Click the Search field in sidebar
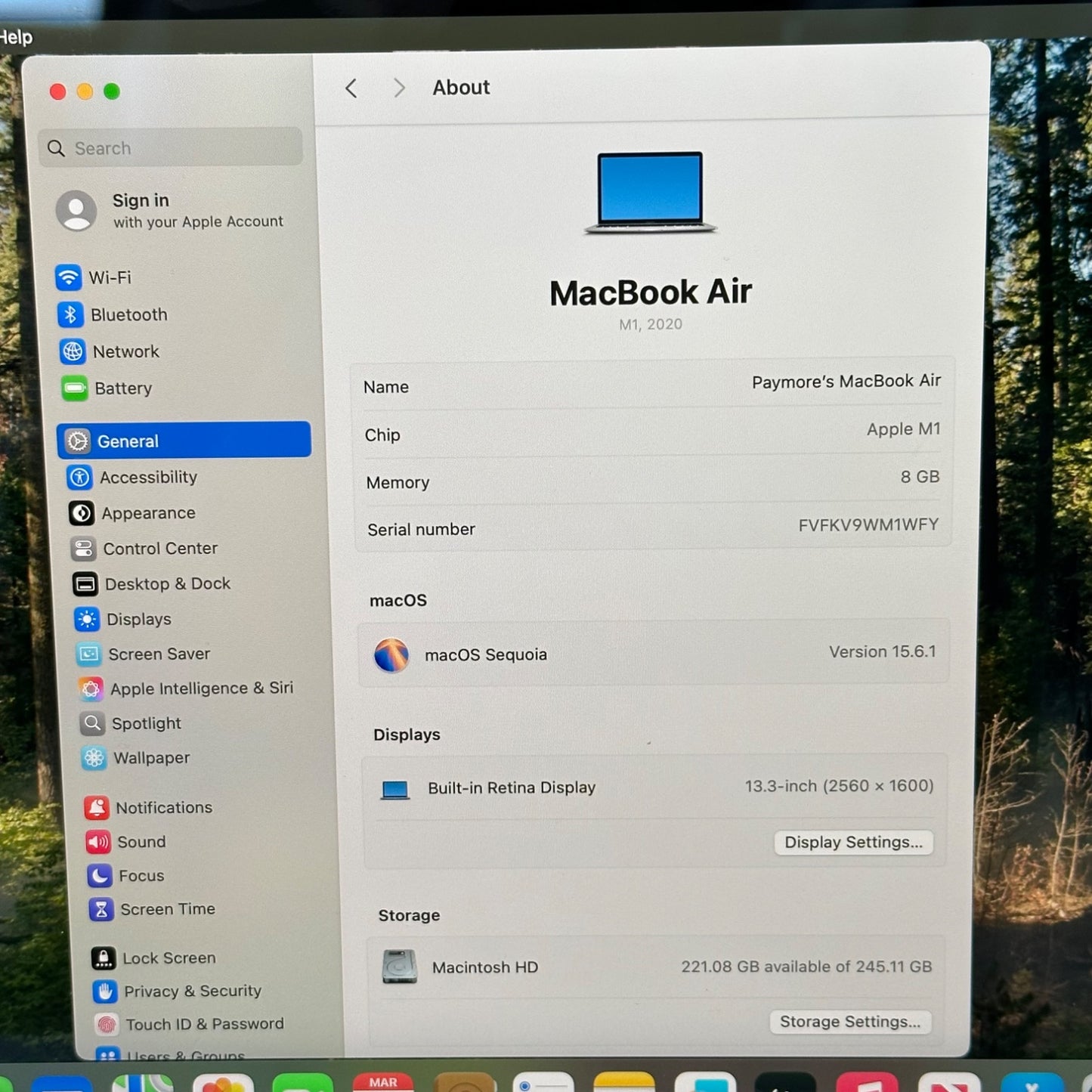Viewport: 1092px width, 1092px height. tap(171, 148)
